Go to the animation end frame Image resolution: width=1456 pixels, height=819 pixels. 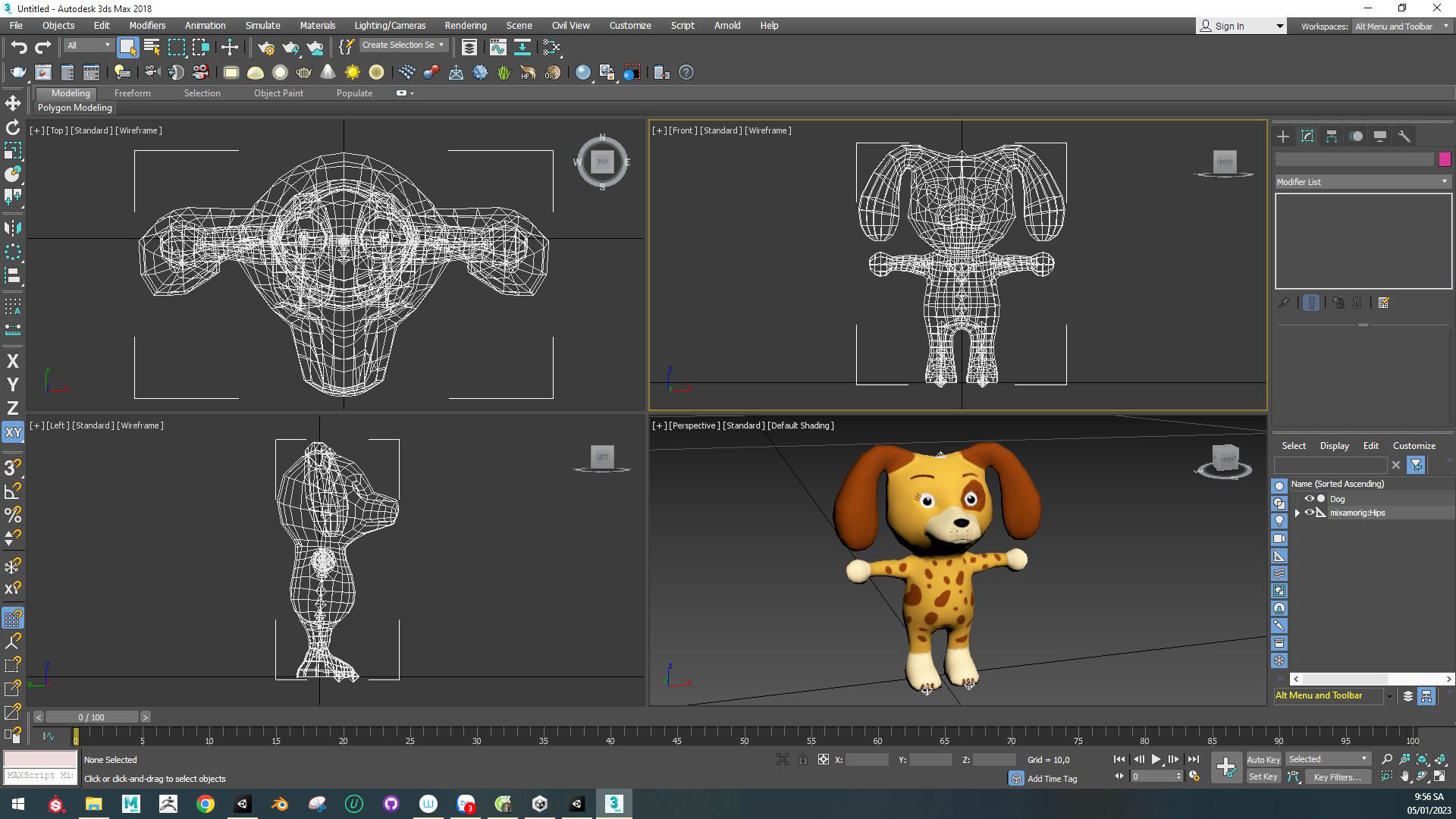[1193, 759]
